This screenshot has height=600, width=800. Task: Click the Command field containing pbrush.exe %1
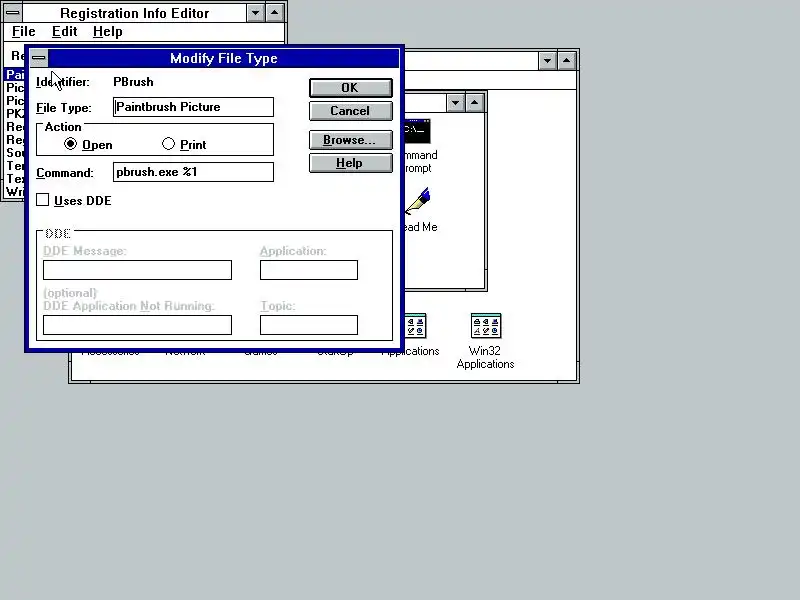[193, 172]
